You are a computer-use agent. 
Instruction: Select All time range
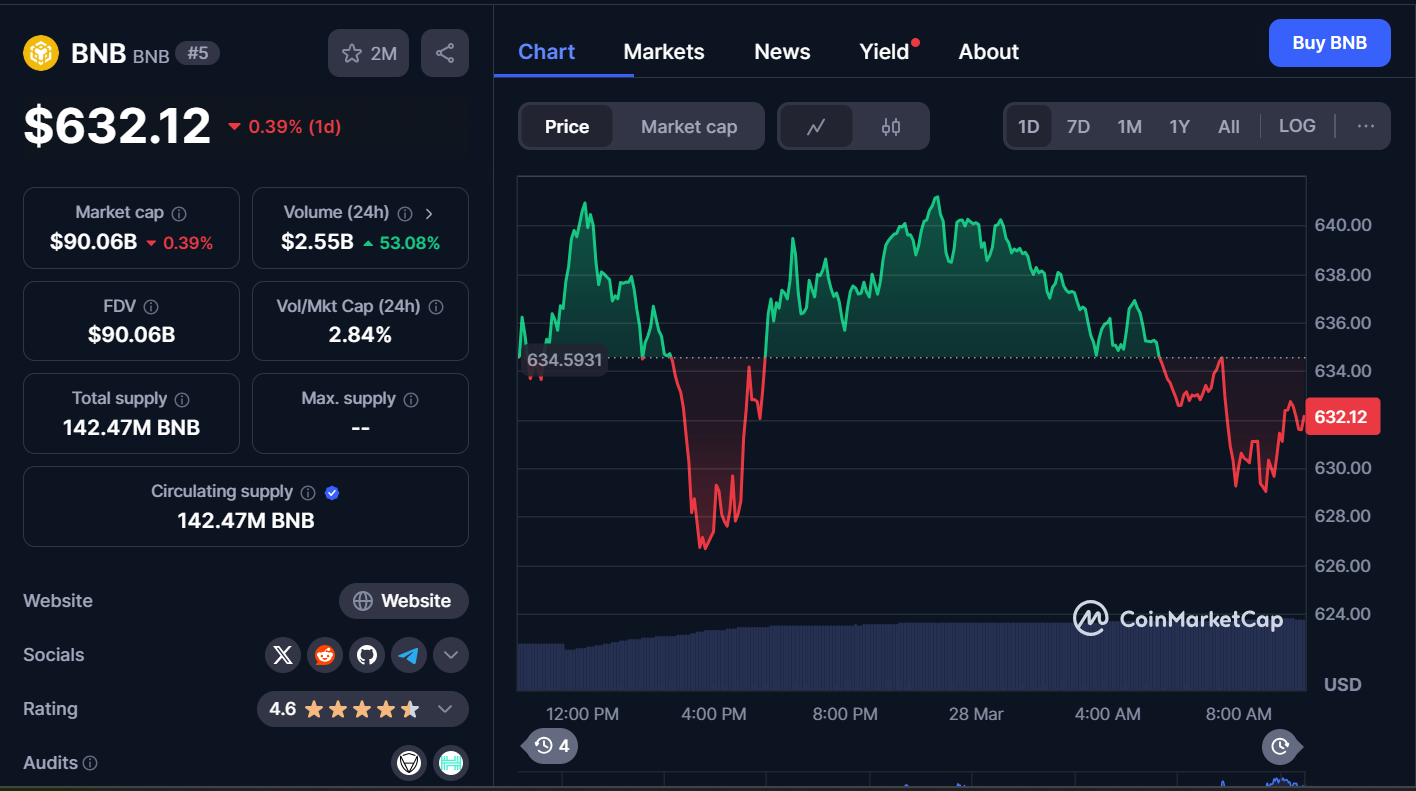[1229, 127]
